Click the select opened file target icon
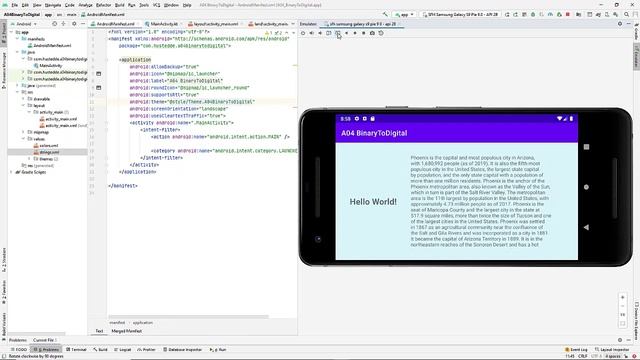The width and height of the screenshot is (640, 360). point(54,24)
